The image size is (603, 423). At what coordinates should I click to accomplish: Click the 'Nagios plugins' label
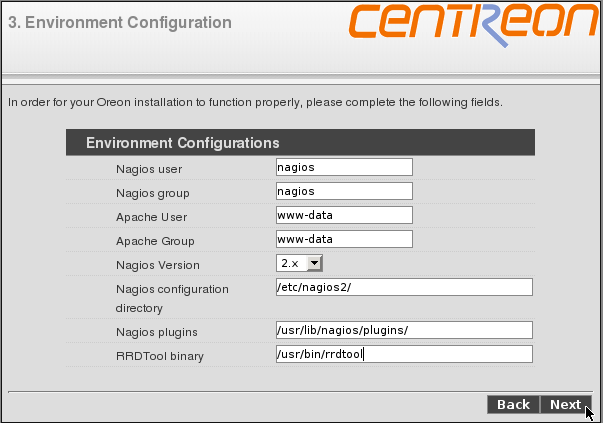157,332
